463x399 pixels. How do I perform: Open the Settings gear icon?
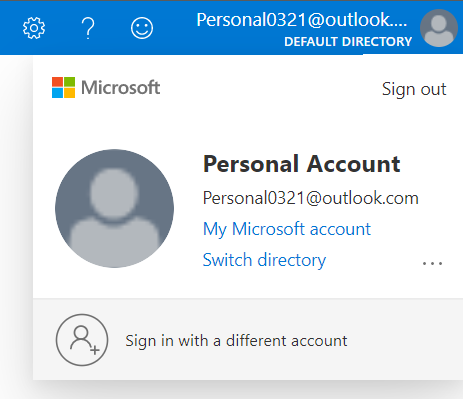tap(34, 28)
